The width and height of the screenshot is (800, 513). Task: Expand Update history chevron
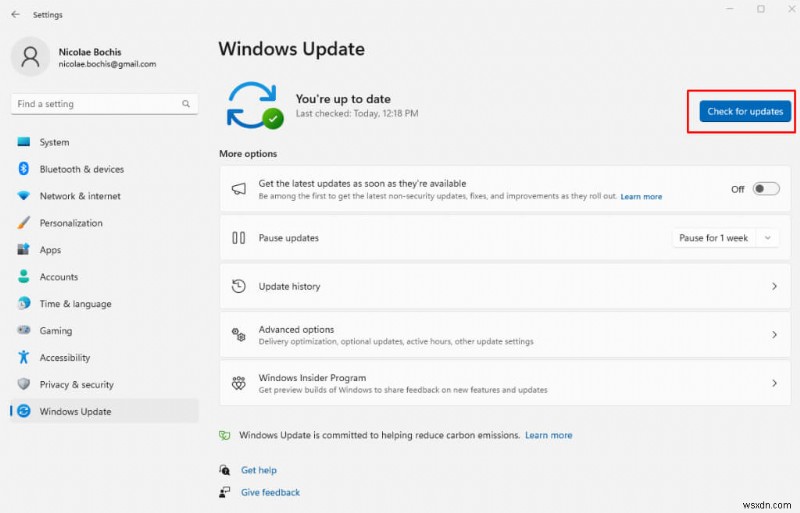click(x=774, y=286)
